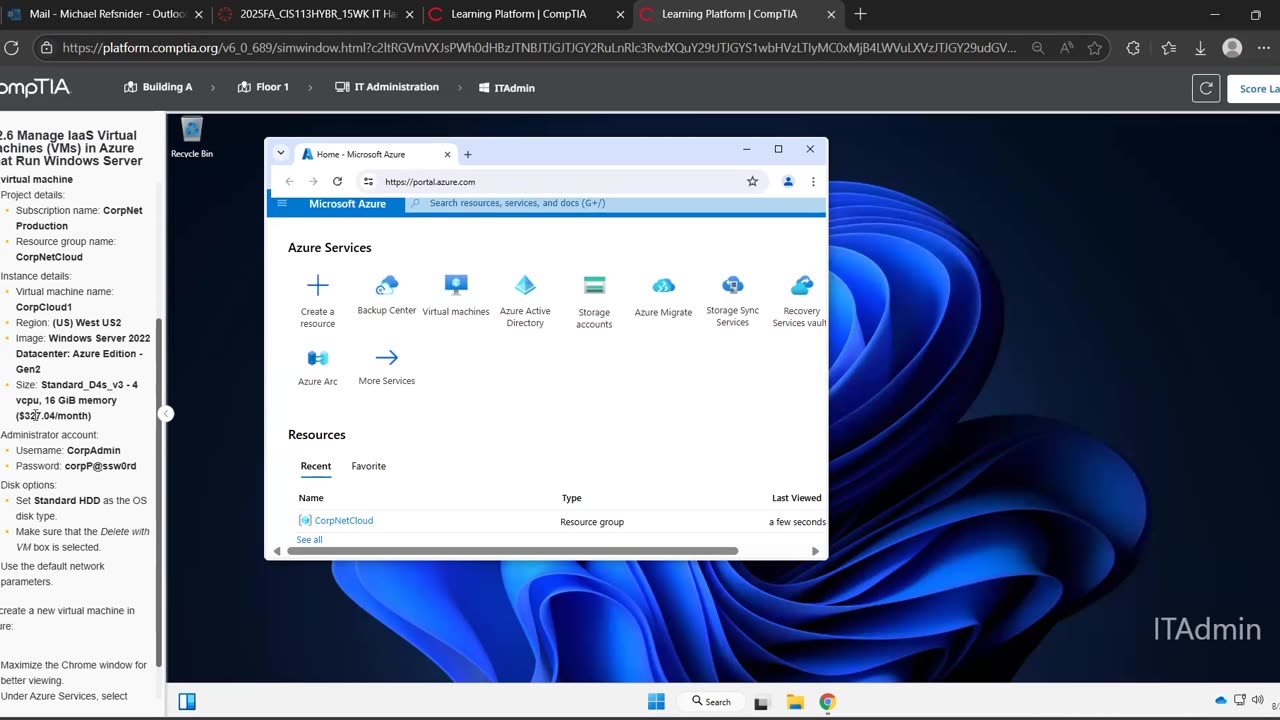1280x720 pixels.
Task: Open Storage accounts service
Action: pos(594,301)
